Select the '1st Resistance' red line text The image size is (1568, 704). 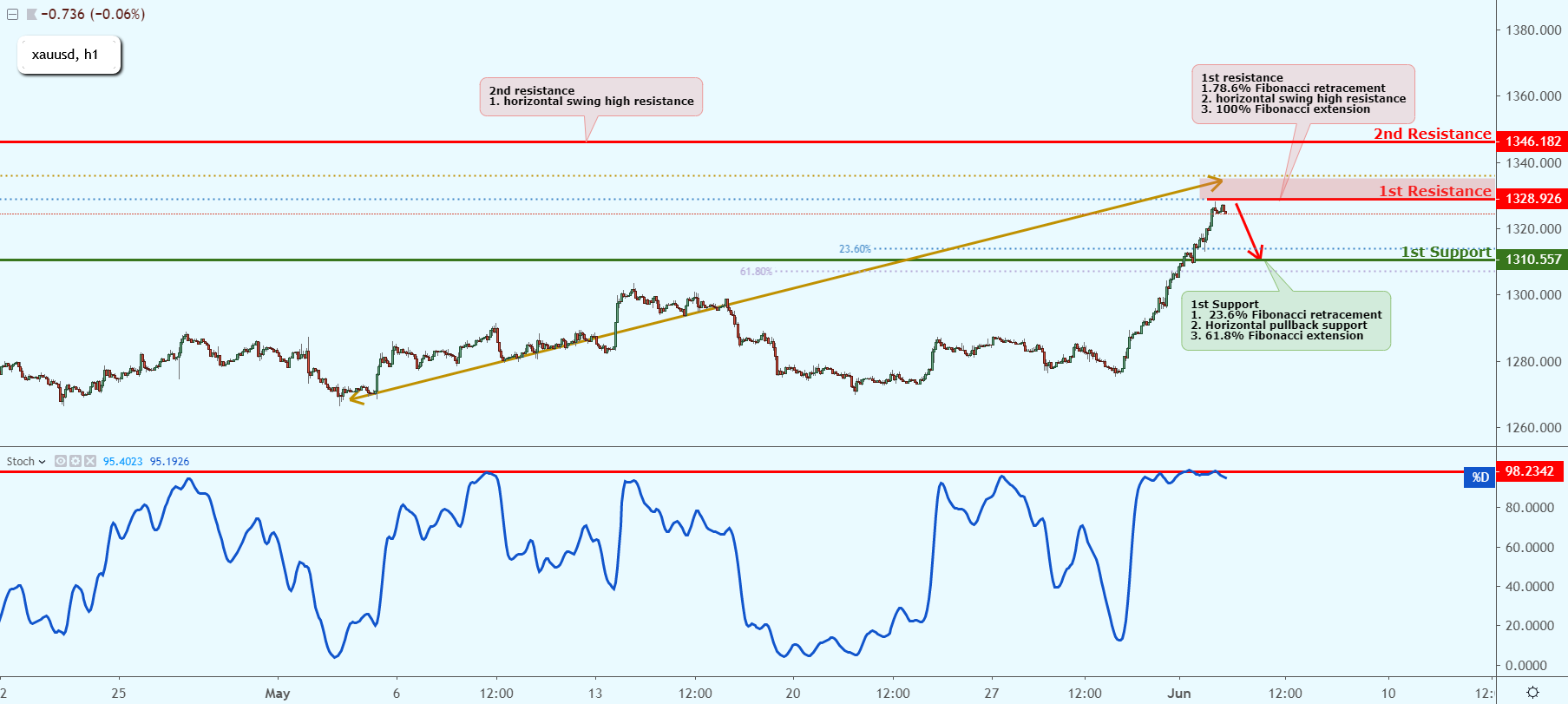click(x=1434, y=191)
